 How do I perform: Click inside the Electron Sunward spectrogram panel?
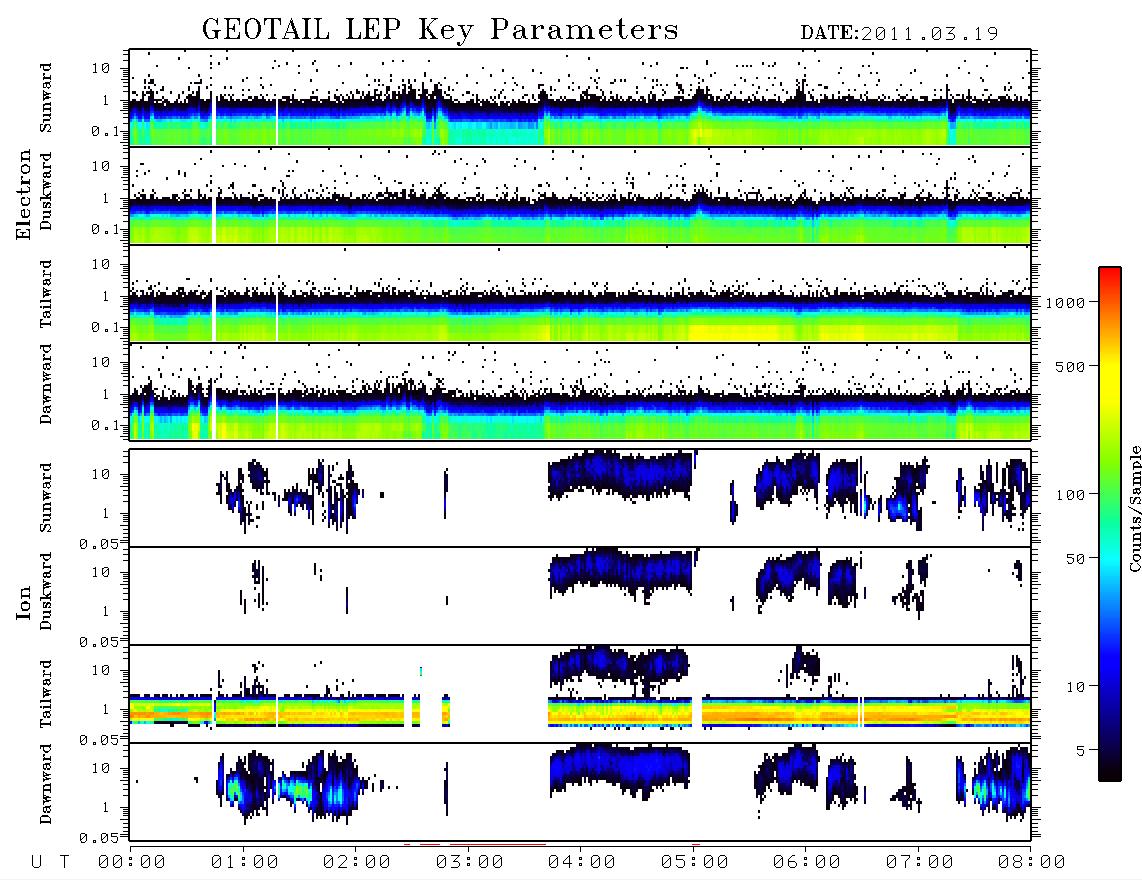click(580, 98)
